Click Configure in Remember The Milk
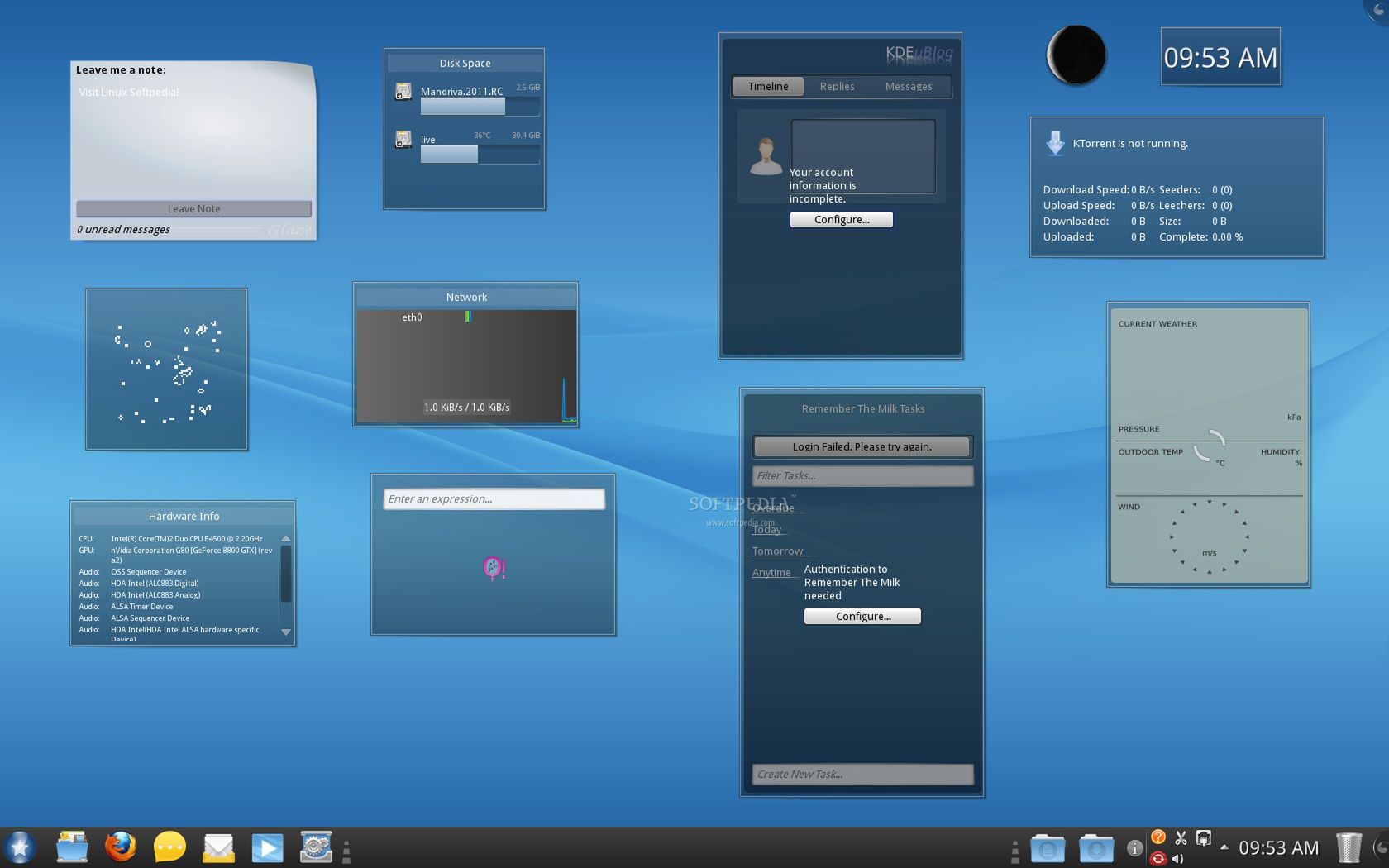Screen dimensions: 1389x868 click(862, 617)
